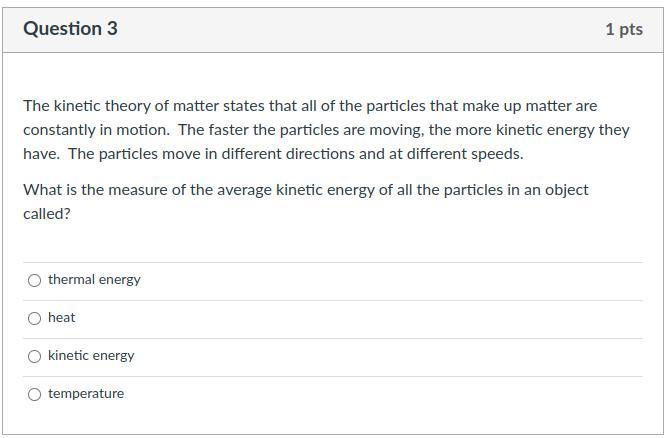Image resolution: width=668 pixels, height=438 pixels.
Task: Click the word 'called?' in the question
Action: (47, 214)
